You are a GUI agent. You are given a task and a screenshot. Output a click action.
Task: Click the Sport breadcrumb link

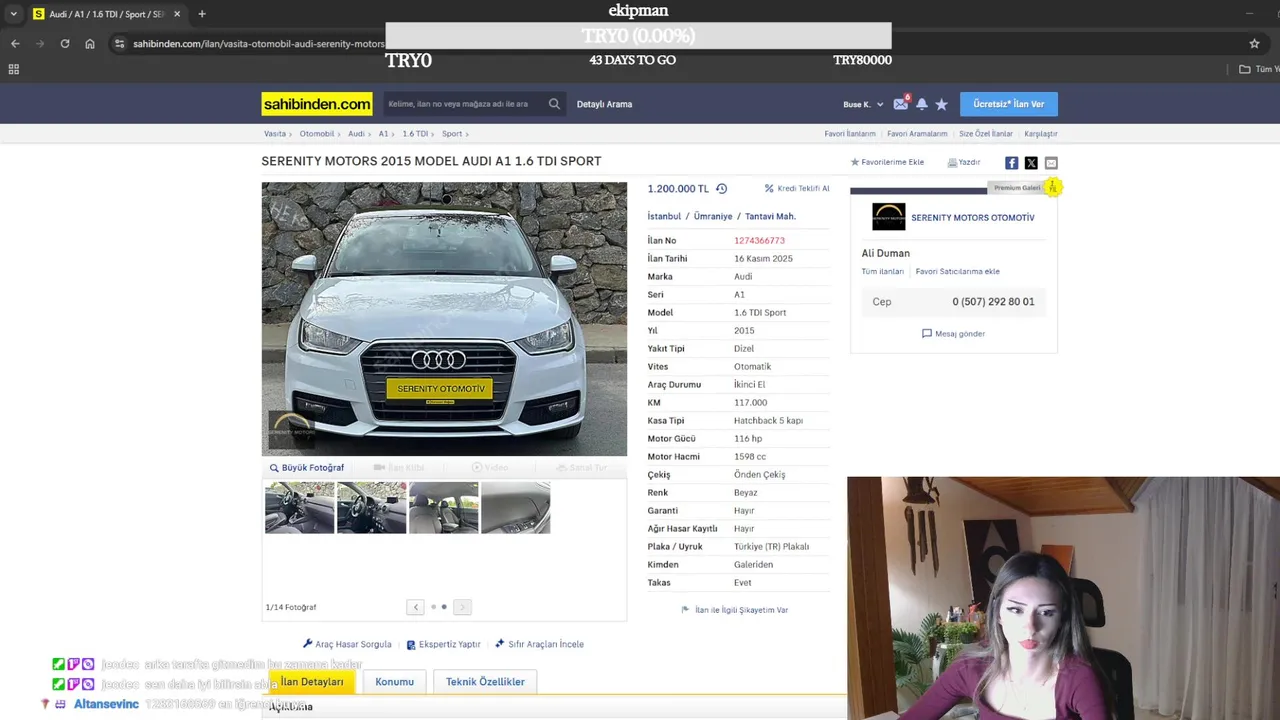click(452, 134)
